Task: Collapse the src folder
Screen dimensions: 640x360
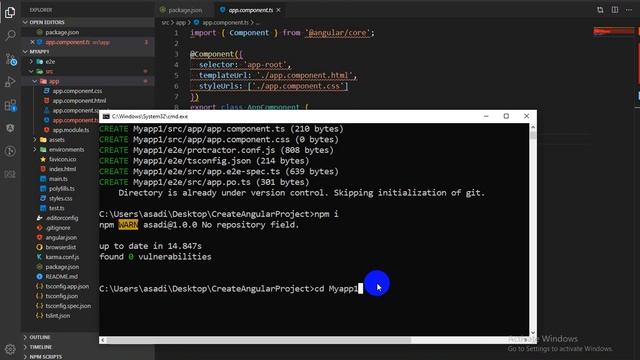Action: coord(49,71)
